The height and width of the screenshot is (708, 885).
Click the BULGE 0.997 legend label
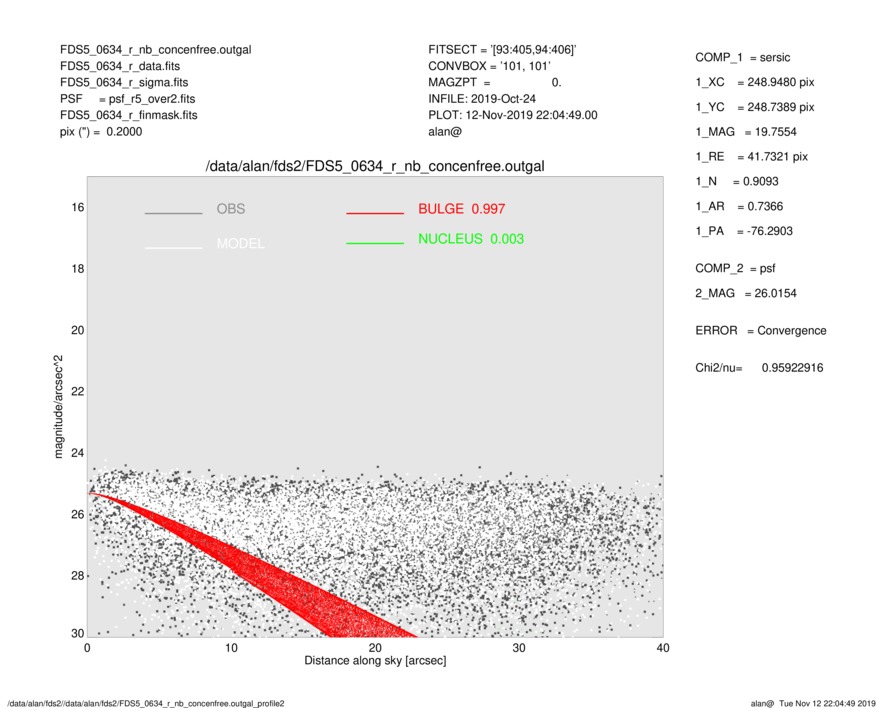coord(462,209)
